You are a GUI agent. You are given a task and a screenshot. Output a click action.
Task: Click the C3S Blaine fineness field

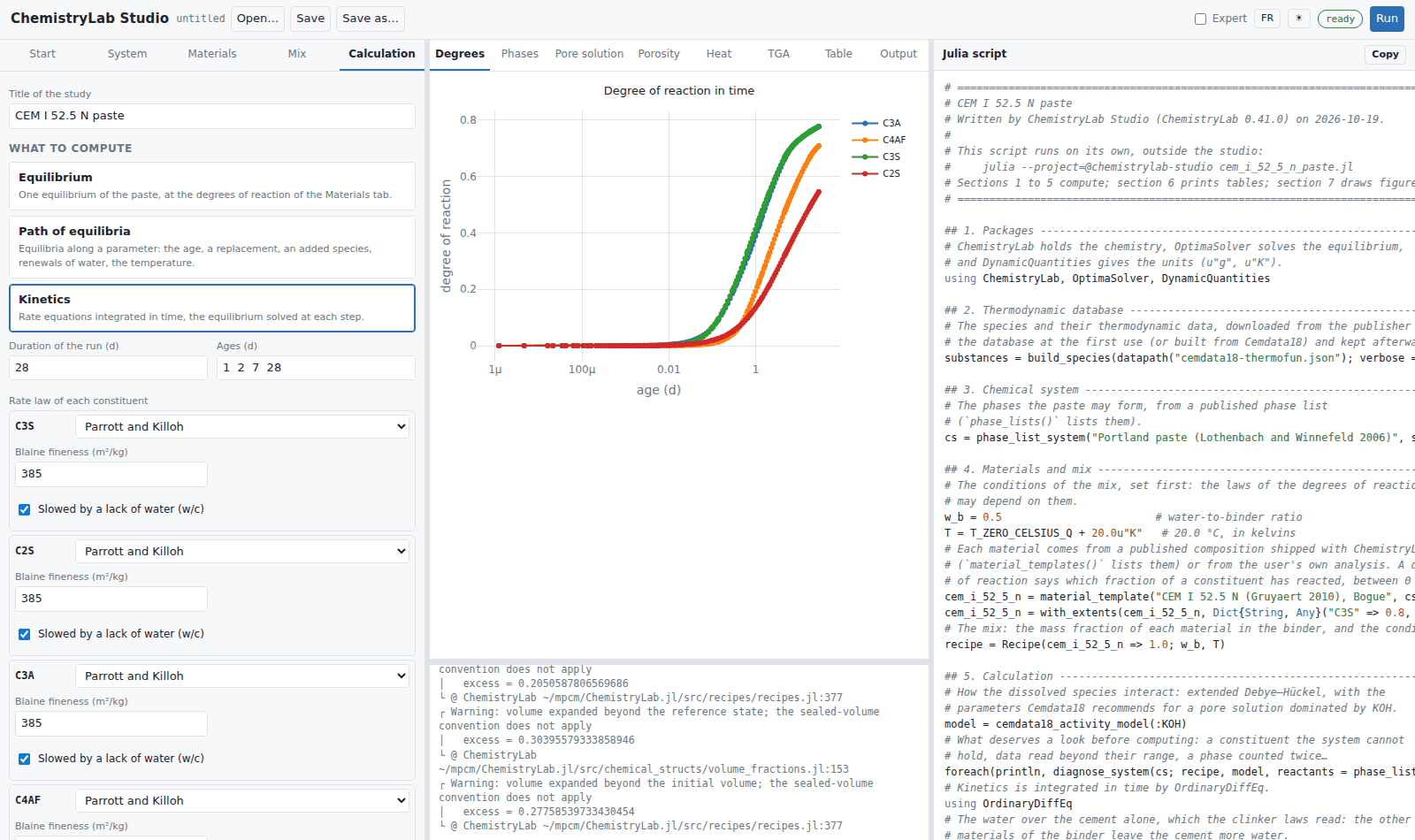pyautogui.click(x=111, y=474)
